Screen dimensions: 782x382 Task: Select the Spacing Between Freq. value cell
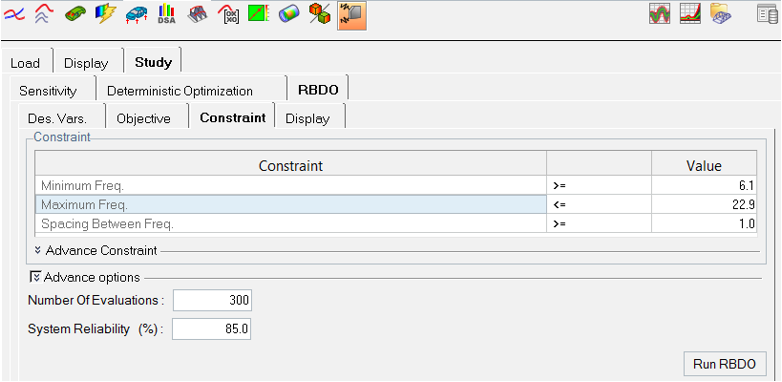coord(704,224)
